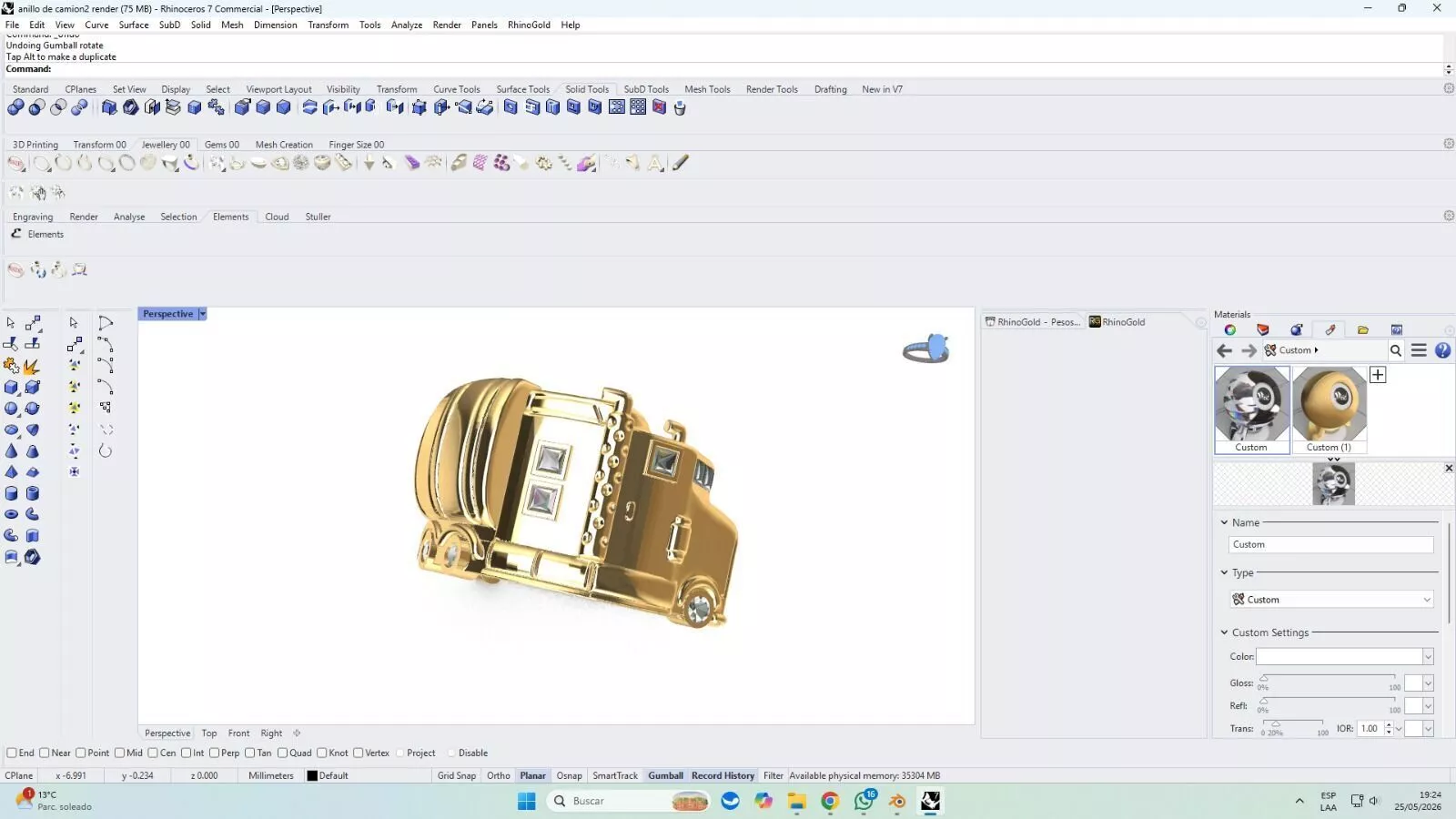Click the Text object 'A' icon in Jewellery toolbar
Viewport: 1456px width, 819px height.
[x=655, y=164]
